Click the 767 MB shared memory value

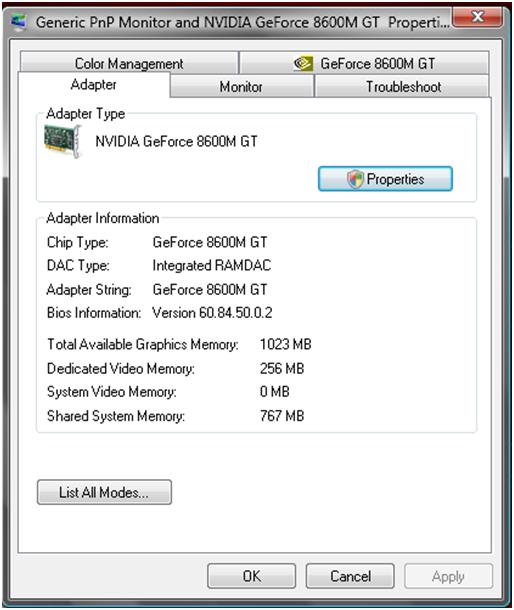pyautogui.click(x=282, y=416)
